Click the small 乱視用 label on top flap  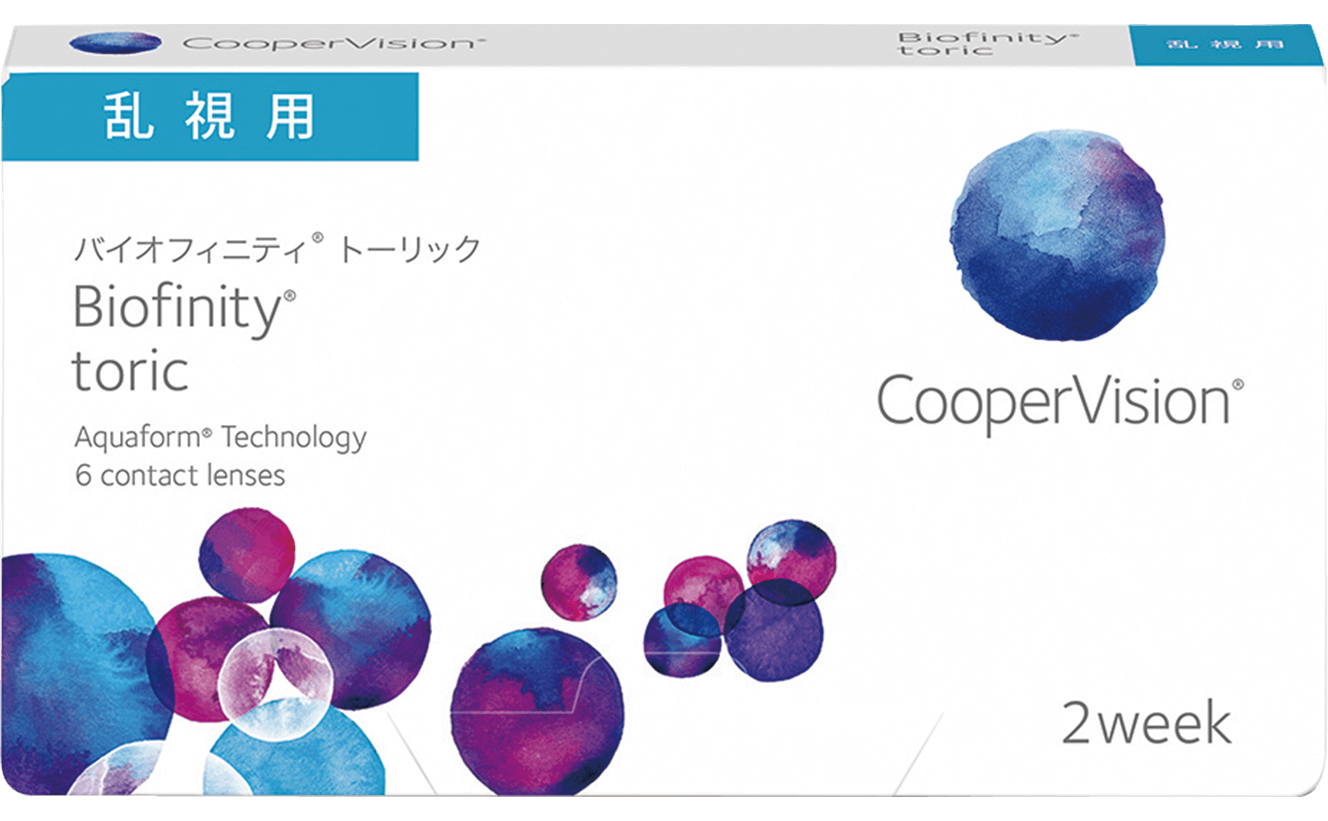click(1228, 44)
